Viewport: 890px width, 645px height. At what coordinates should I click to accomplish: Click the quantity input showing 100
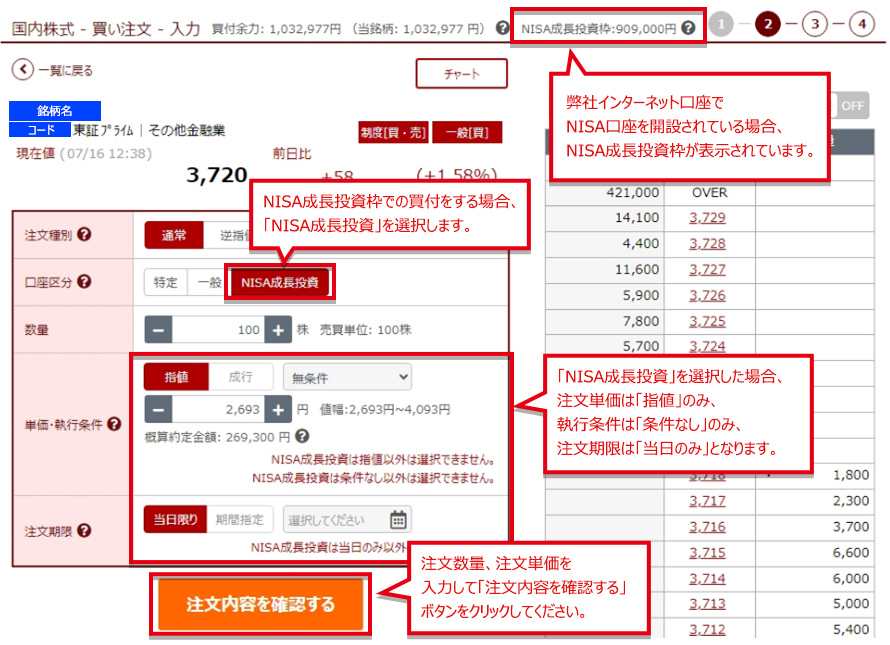pos(227,328)
